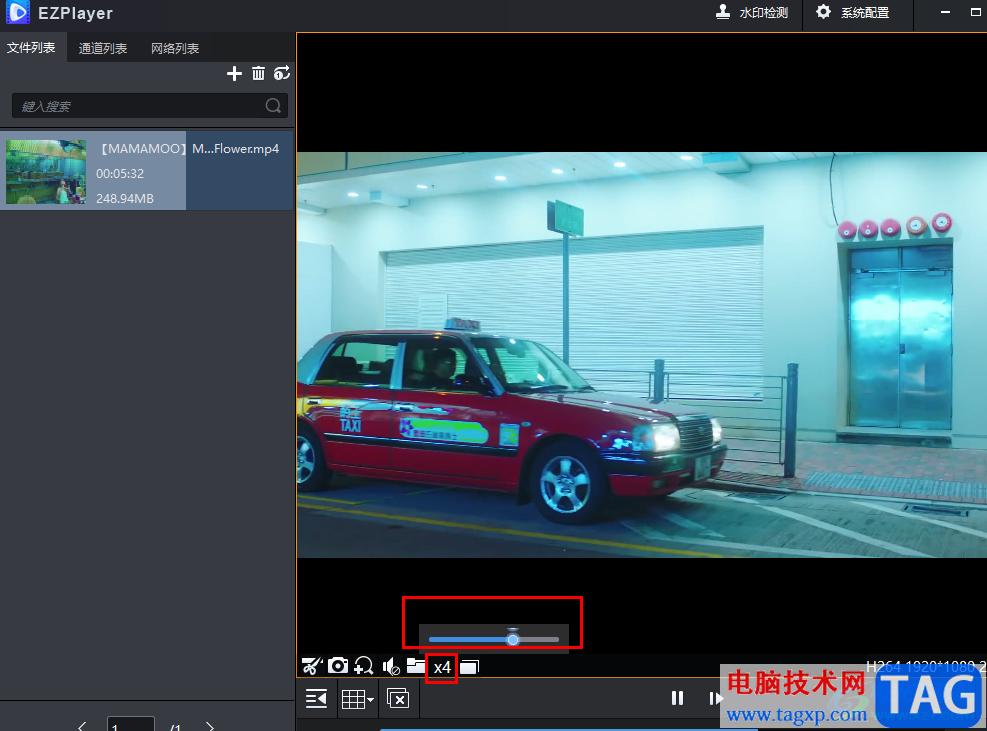Click the x4 playback speed button
This screenshot has height=731, width=987.
pyautogui.click(x=442, y=667)
